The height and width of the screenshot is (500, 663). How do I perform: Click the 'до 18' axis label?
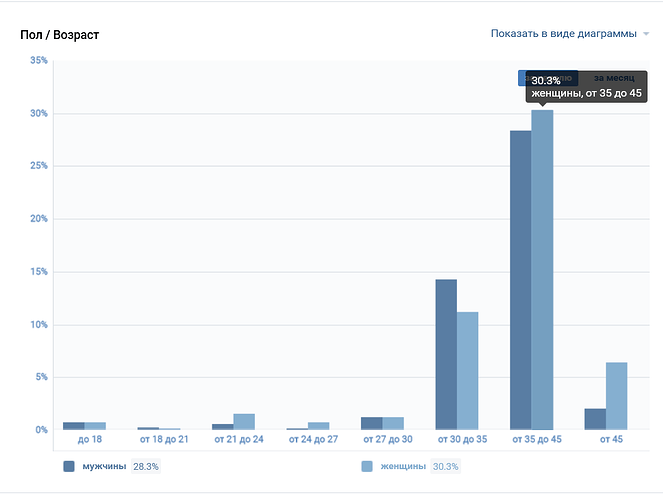[90, 439]
